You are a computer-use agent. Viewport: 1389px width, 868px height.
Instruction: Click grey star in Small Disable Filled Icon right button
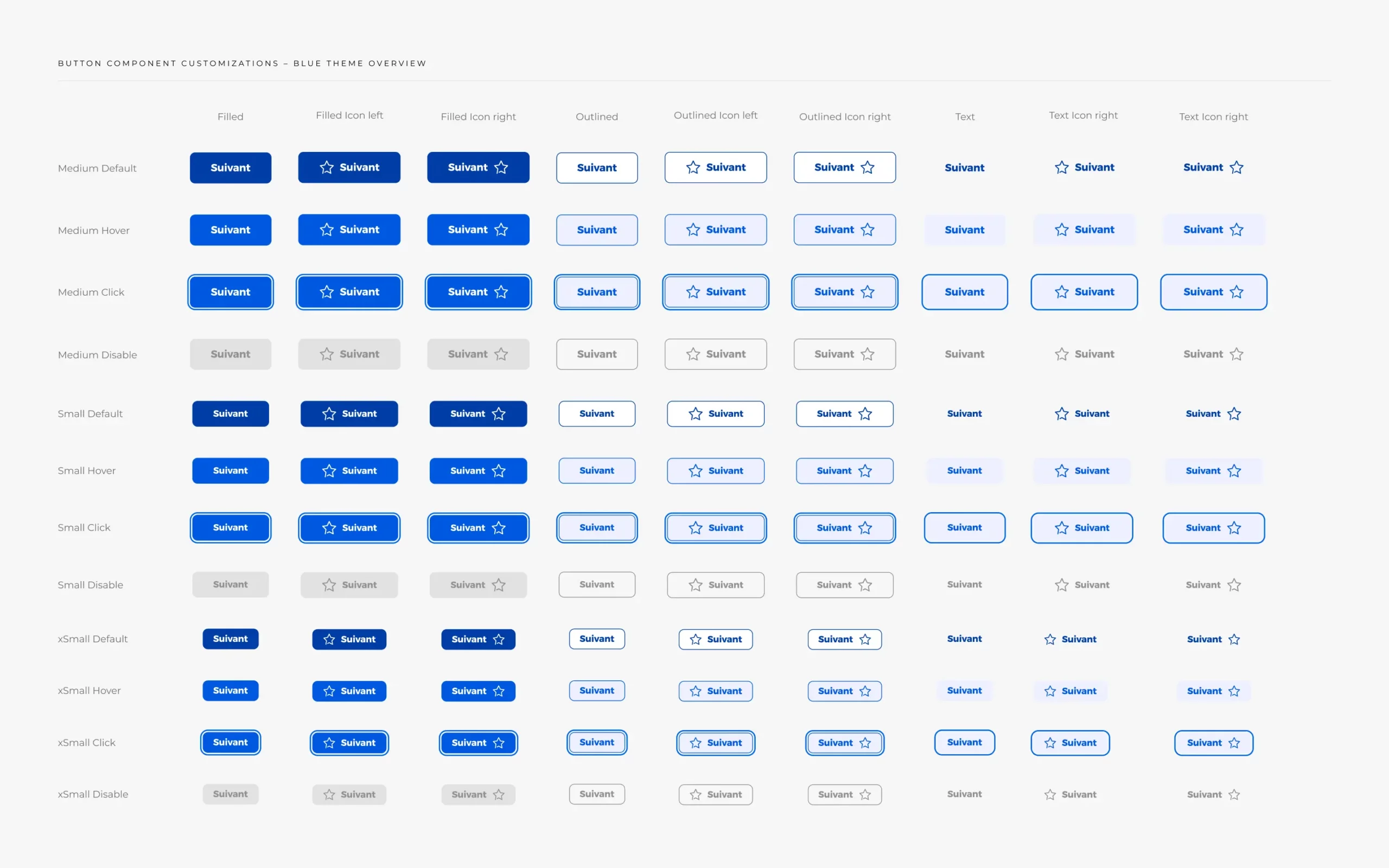[499, 585]
